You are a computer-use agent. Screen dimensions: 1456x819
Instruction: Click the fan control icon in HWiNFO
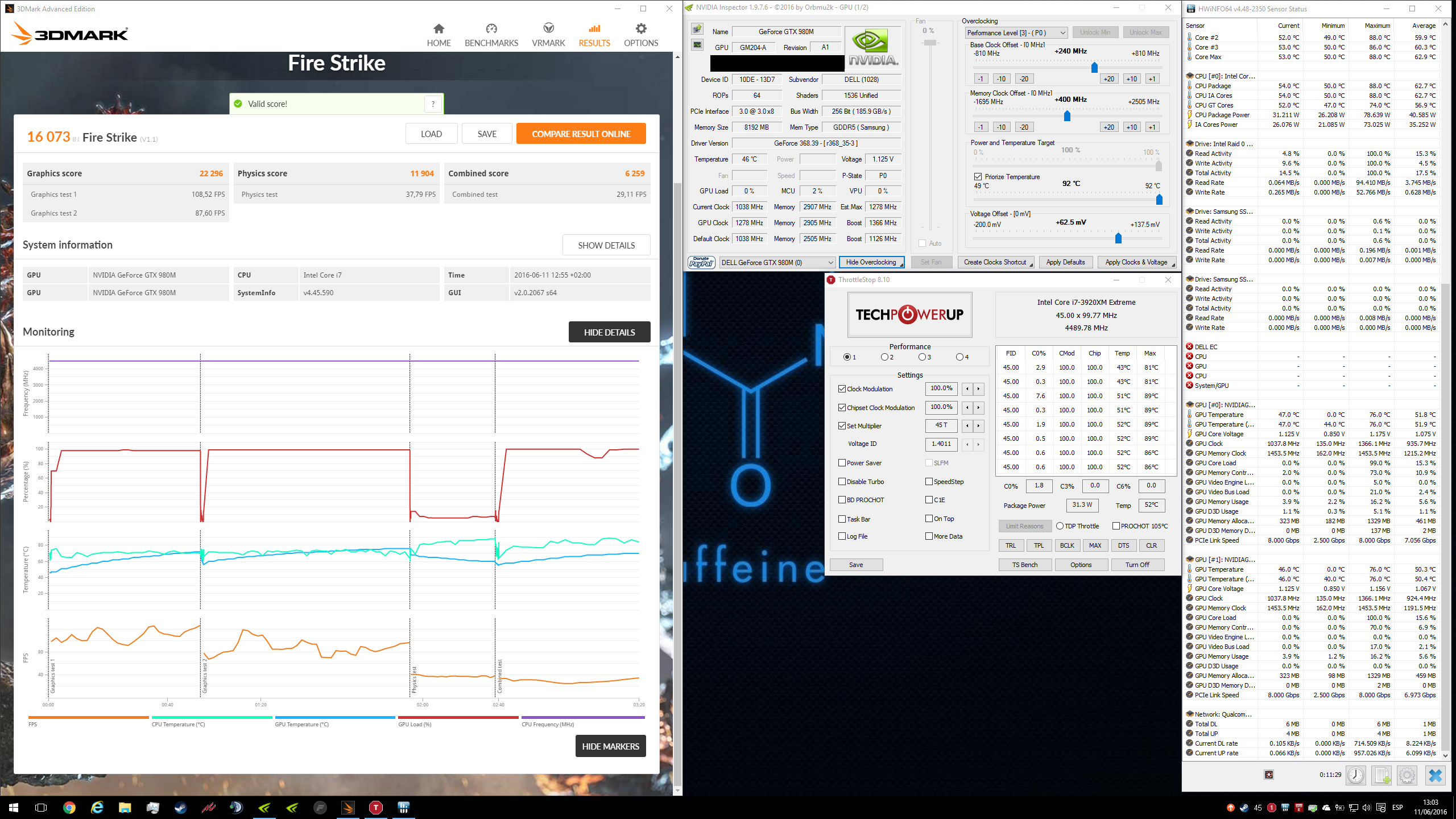[x=1269, y=775]
